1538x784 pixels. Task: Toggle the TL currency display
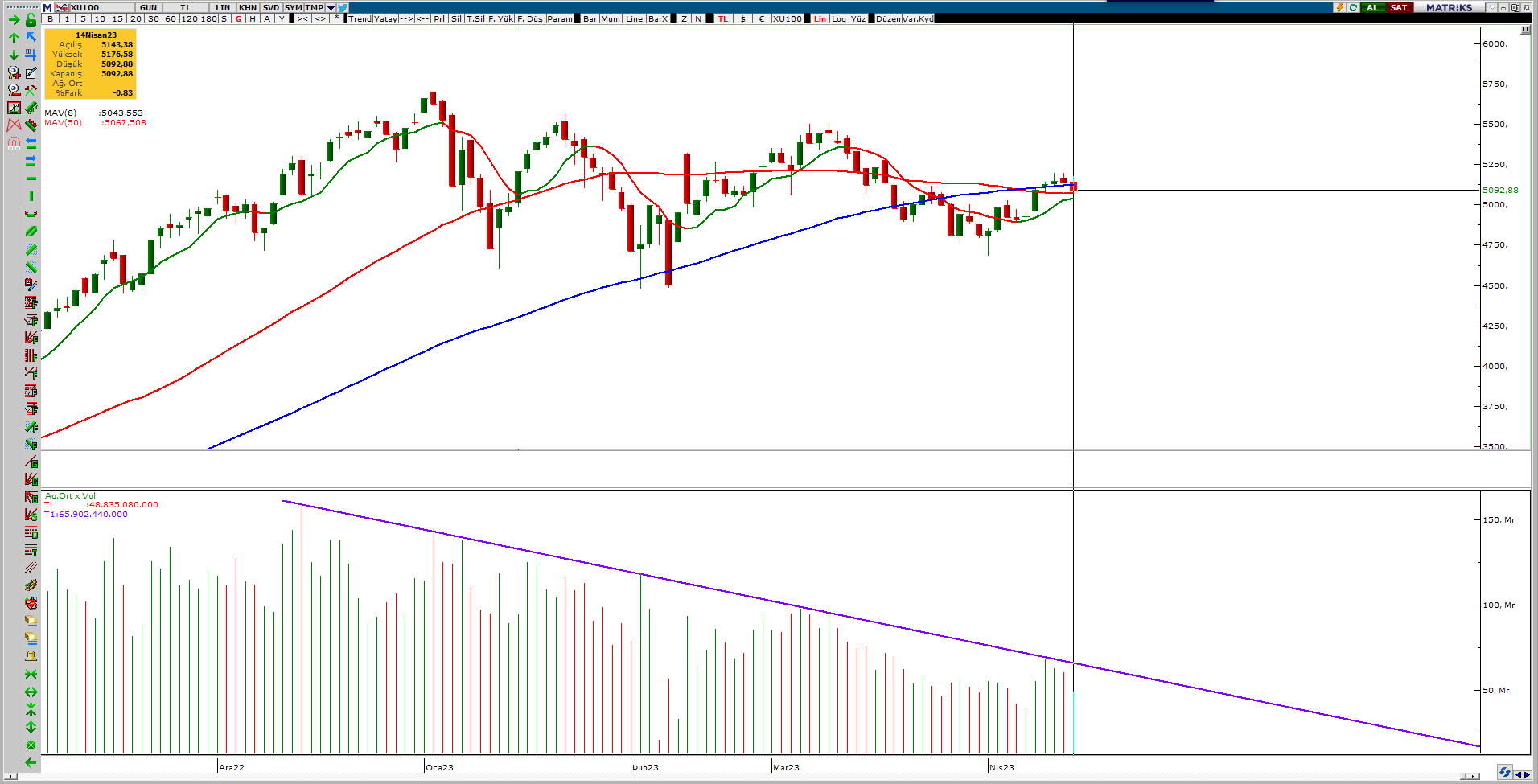click(x=722, y=18)
